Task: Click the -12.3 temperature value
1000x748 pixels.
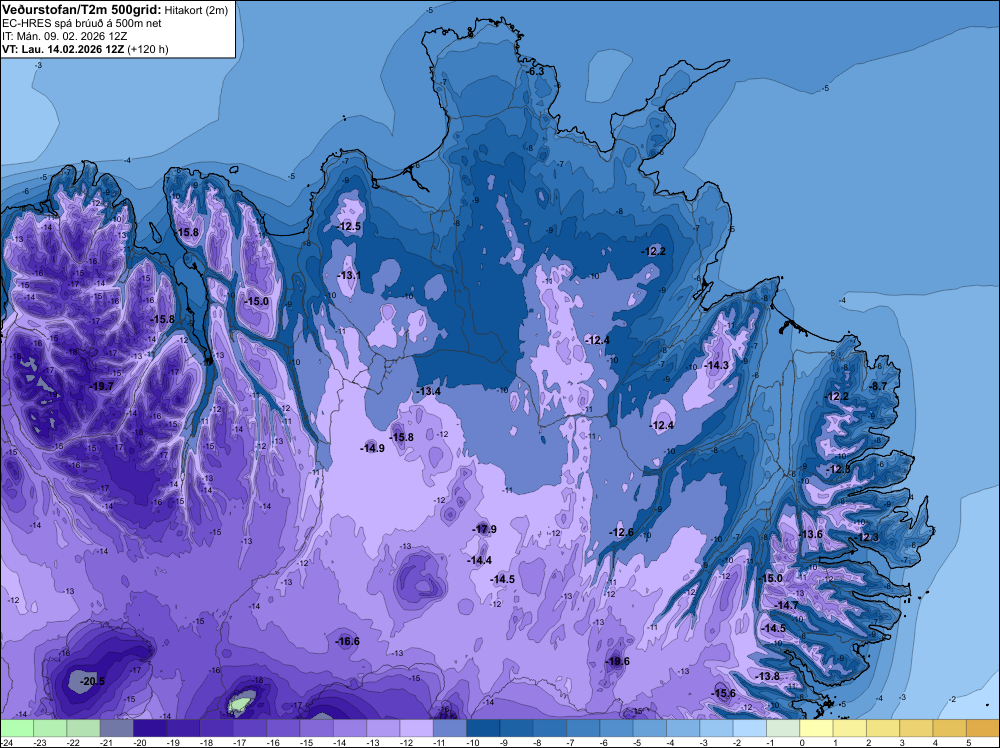Action: [867, 538]
